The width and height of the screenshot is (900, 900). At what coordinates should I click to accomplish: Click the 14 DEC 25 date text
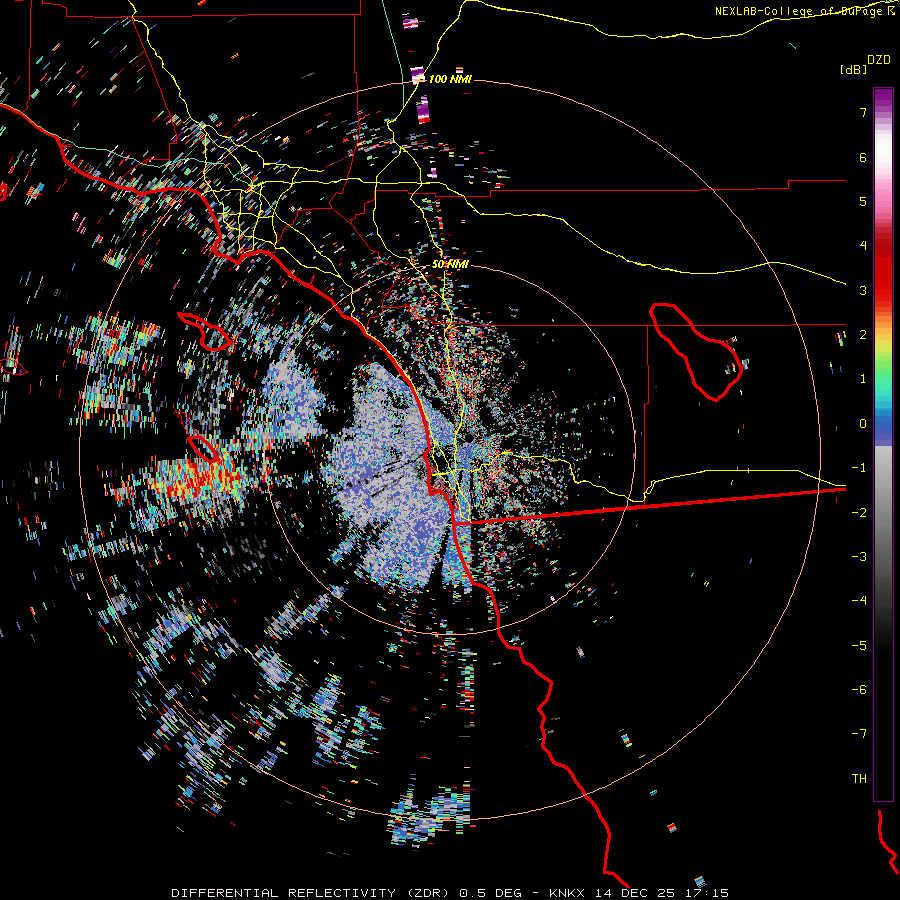click(x=635, y=893)
